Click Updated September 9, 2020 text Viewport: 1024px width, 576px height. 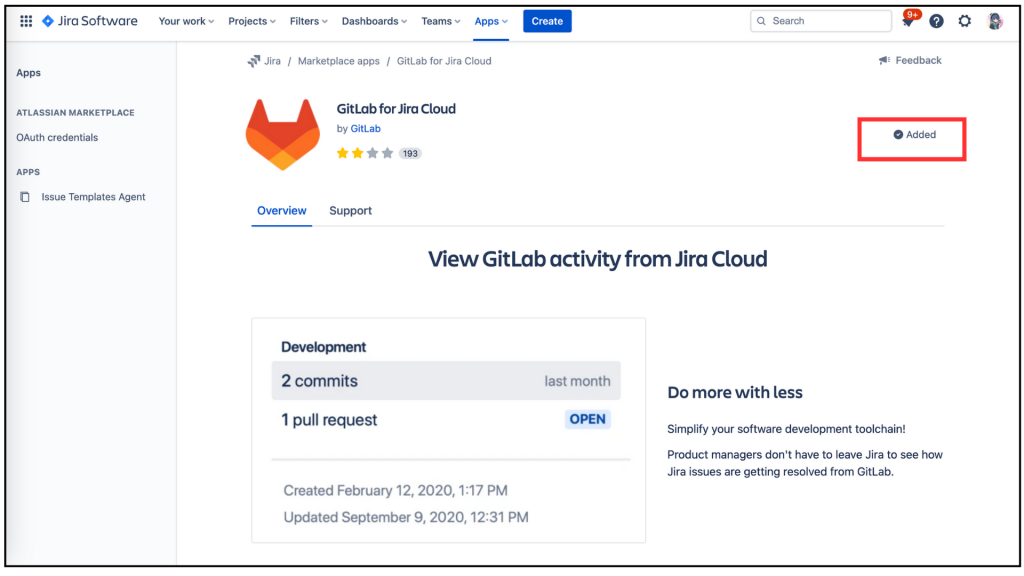pyautogui.click(x=406, y=517)
